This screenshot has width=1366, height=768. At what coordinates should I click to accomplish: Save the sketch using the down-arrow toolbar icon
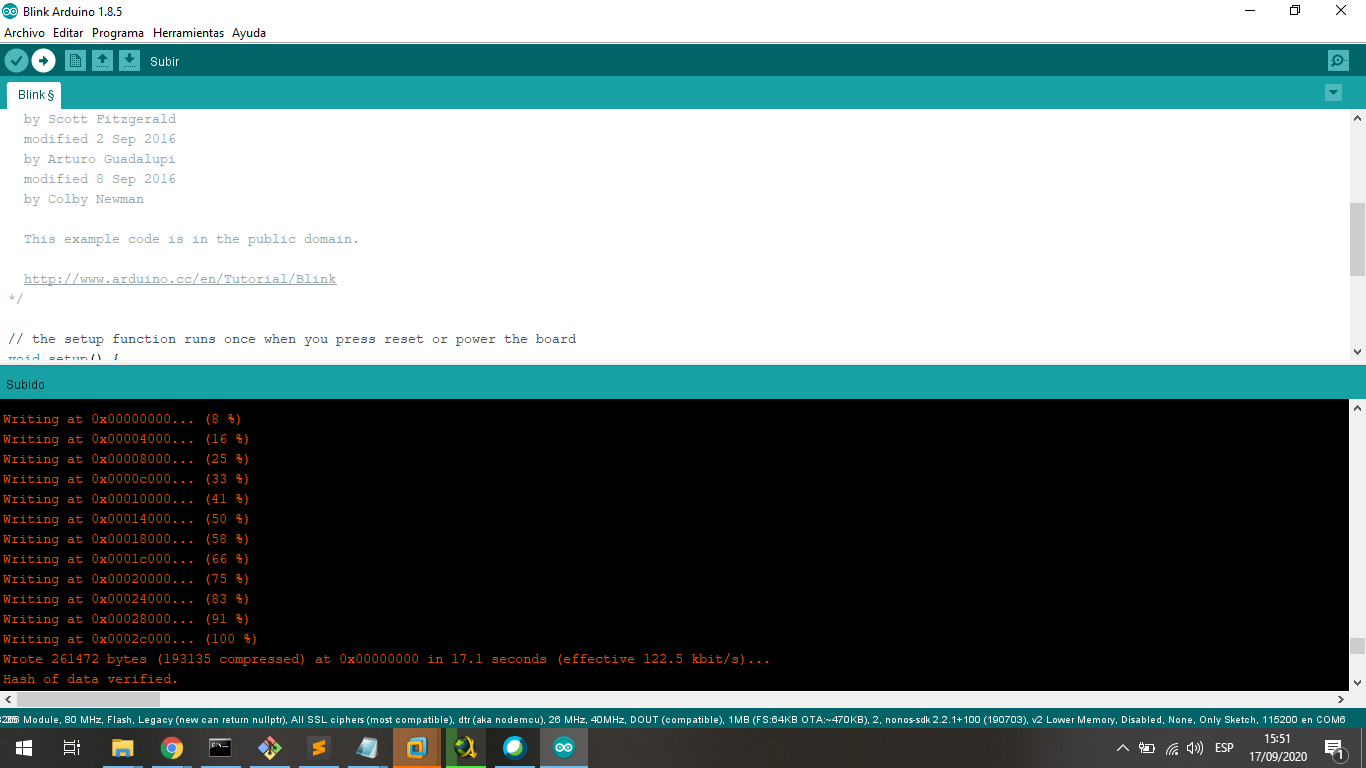pos(129,61)
